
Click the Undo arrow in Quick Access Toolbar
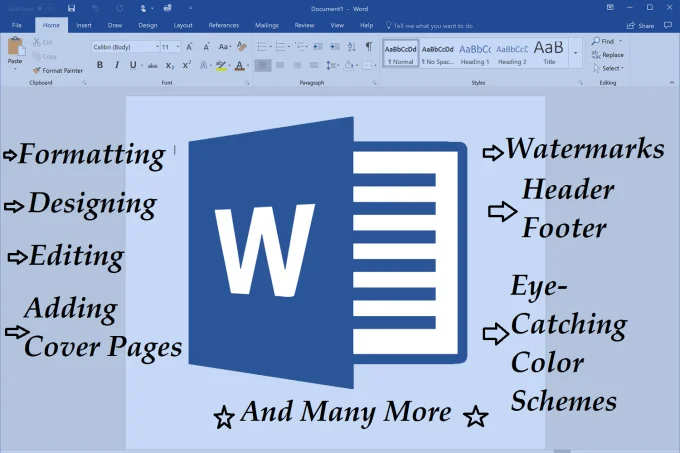coord(95,8)
